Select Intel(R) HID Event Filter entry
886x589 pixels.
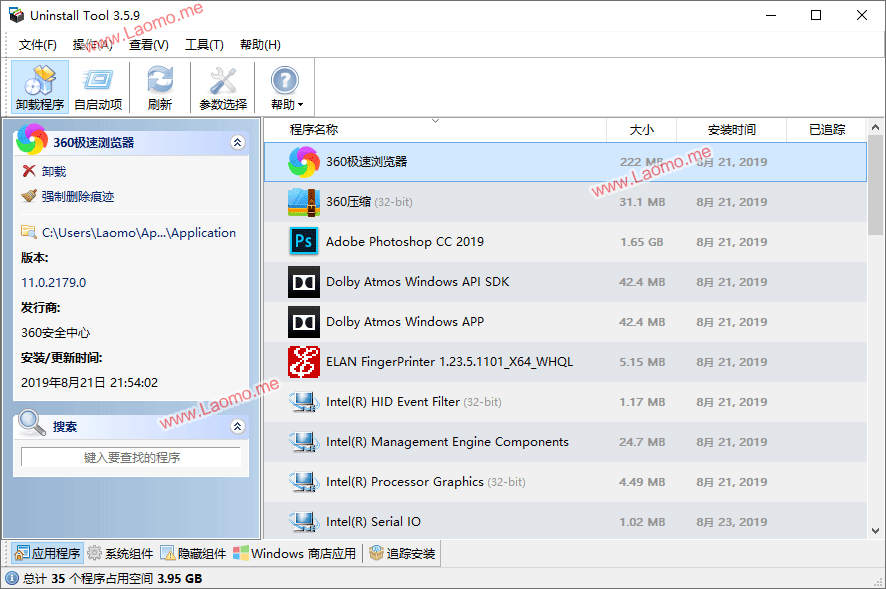coord(414,402)
